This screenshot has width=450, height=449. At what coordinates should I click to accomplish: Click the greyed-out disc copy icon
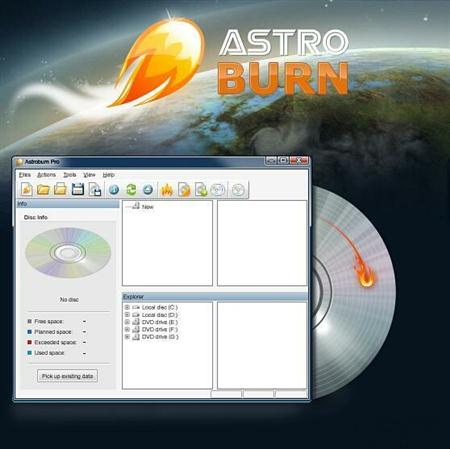pyautogui.click(x=218, y=190)
